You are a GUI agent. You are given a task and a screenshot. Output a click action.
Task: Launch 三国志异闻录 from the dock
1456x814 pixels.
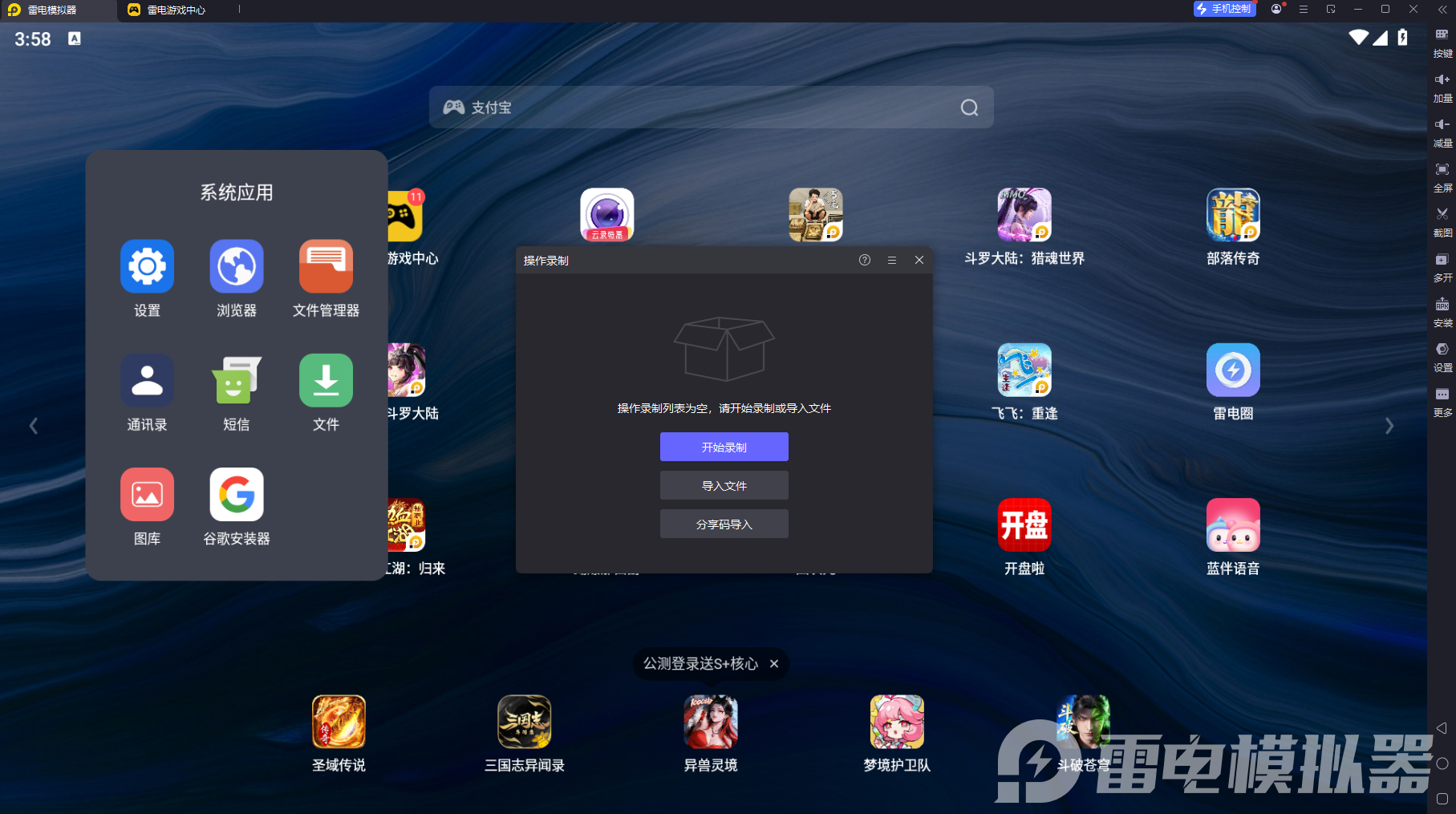(x=525, y=722)
